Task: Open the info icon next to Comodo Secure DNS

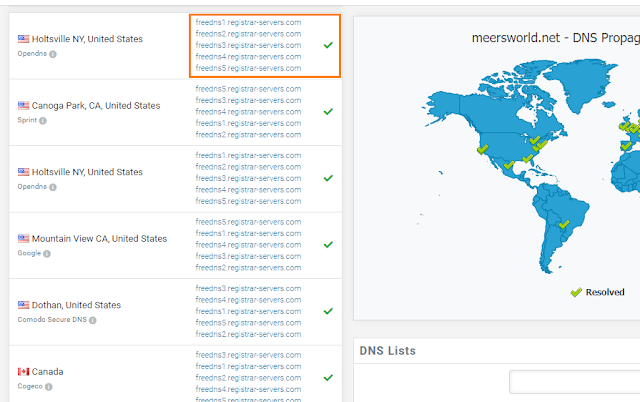Action: tap(93, 320)
